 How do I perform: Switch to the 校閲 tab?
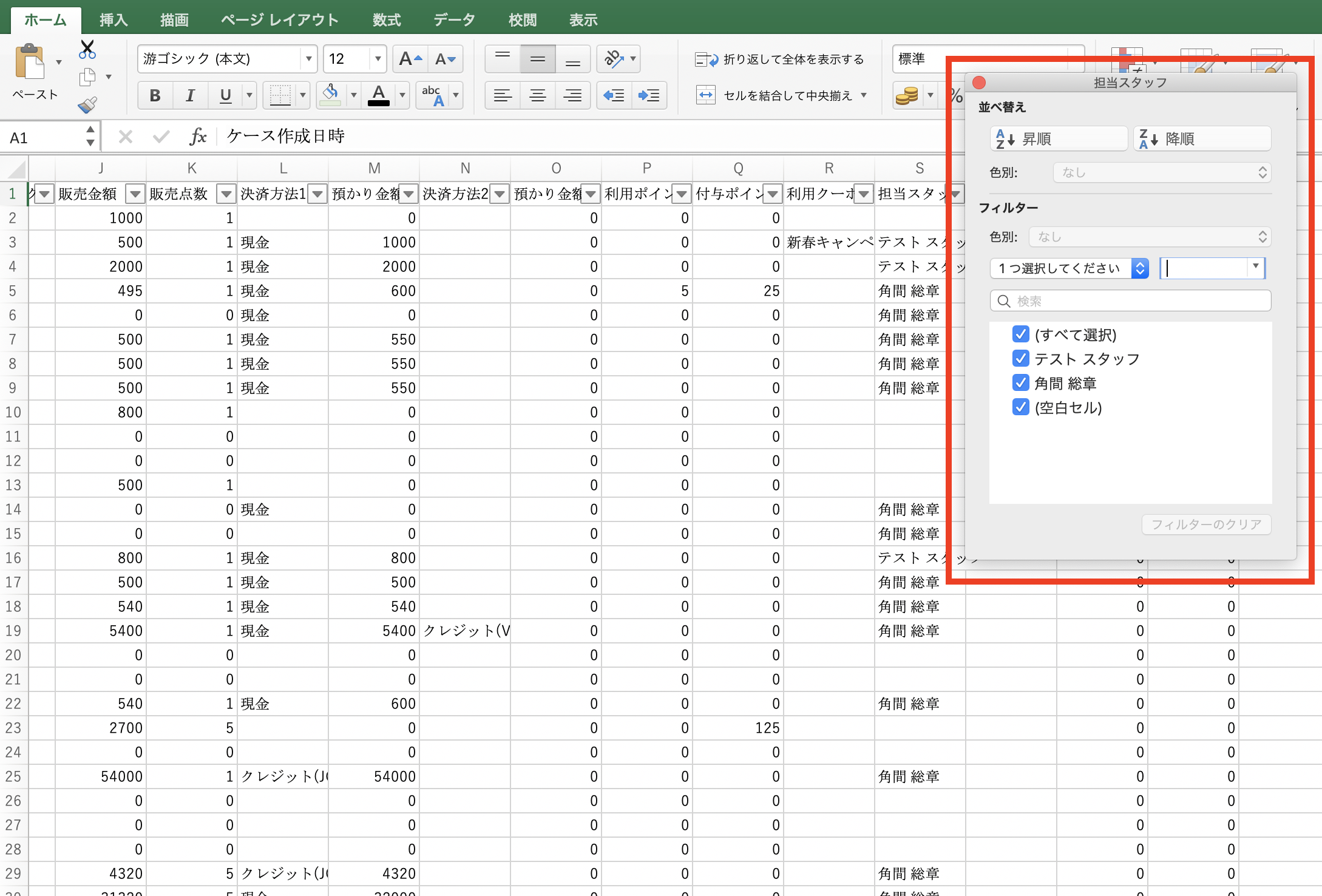click(x=523, y=20)
